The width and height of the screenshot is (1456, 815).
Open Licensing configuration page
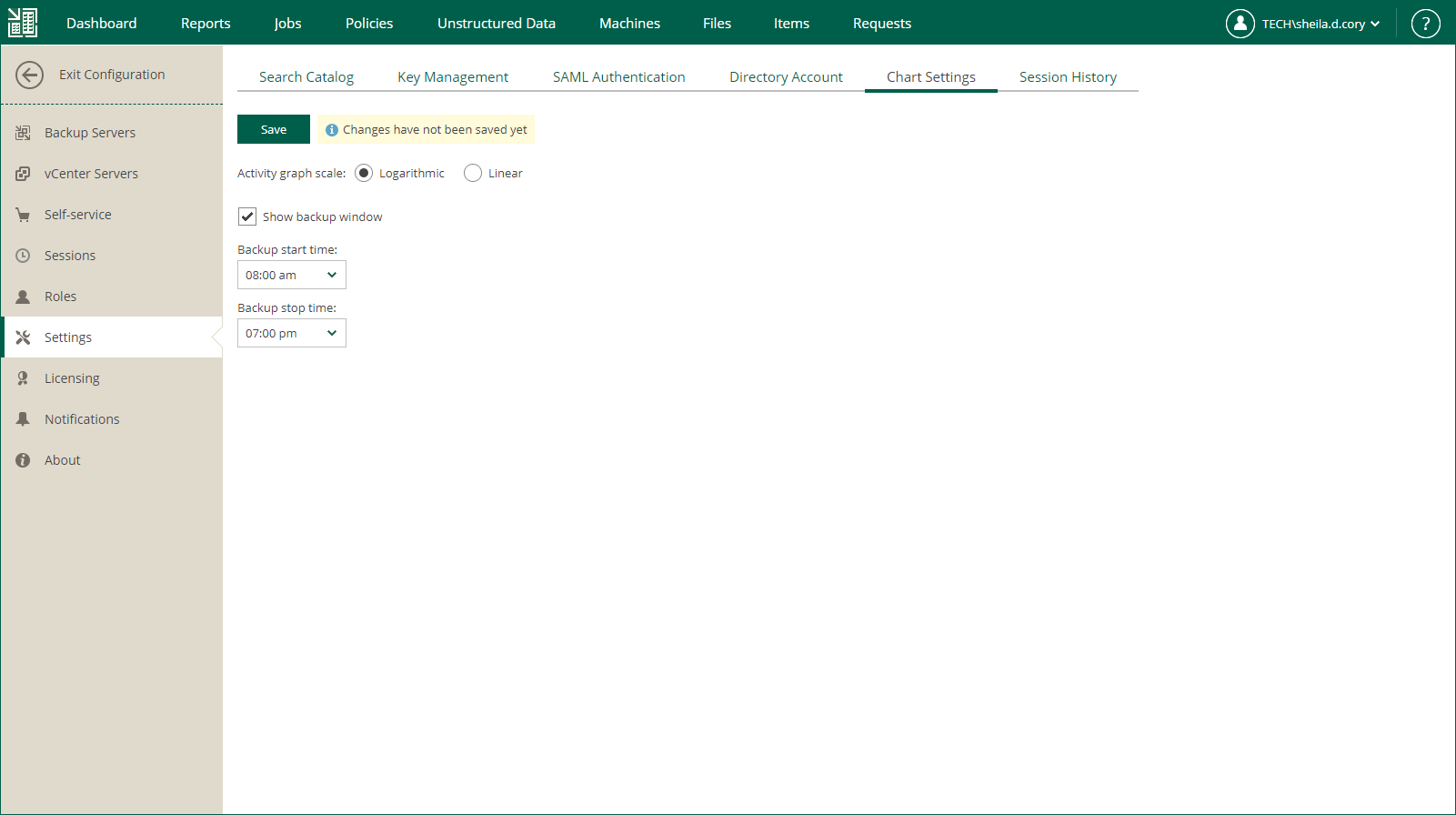click(112, 378)
